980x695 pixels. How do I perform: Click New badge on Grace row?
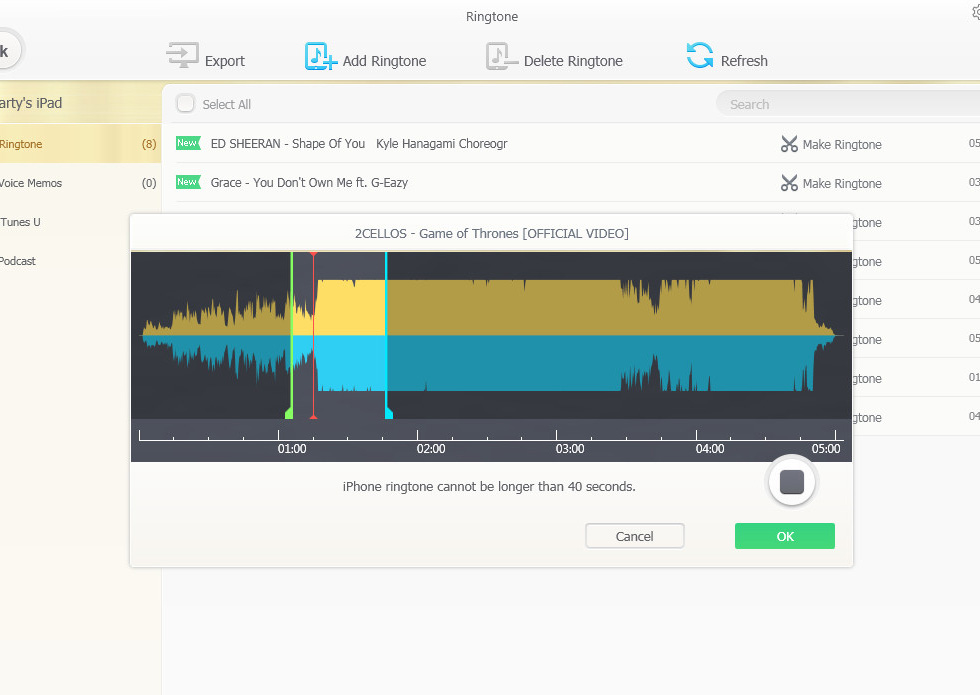(x=188, y=182)
